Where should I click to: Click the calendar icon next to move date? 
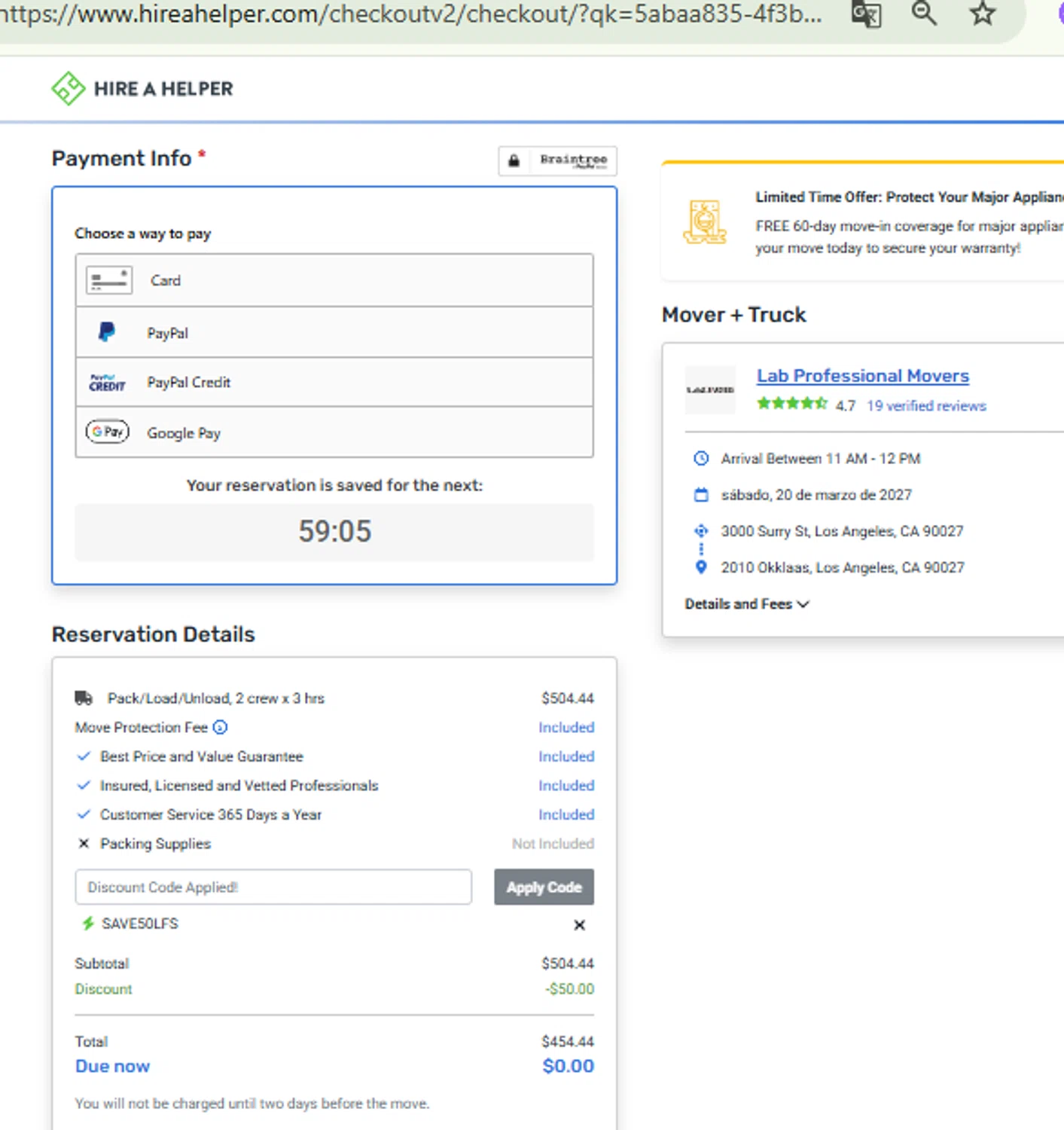click(701, 495)
